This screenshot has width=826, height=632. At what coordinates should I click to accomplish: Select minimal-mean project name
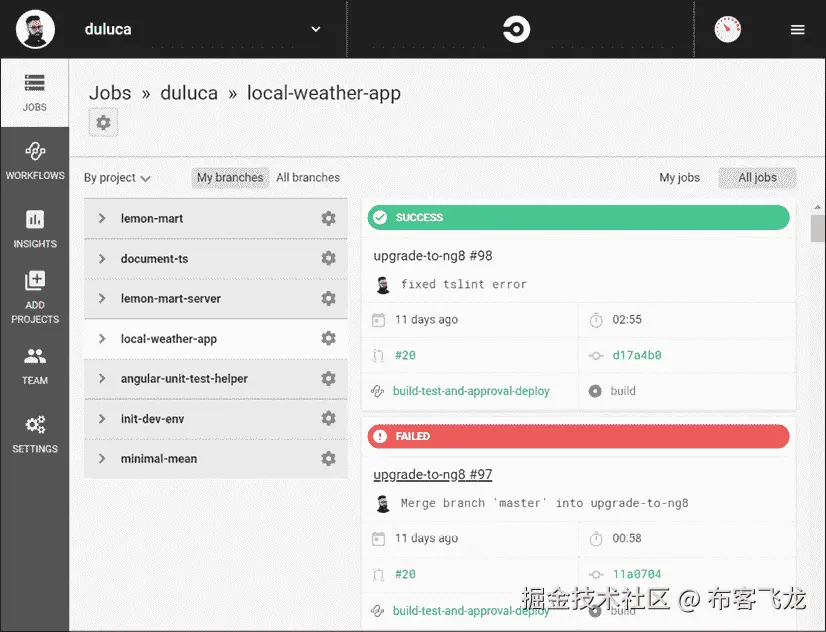pyautogui.click(x=159, y=459)
